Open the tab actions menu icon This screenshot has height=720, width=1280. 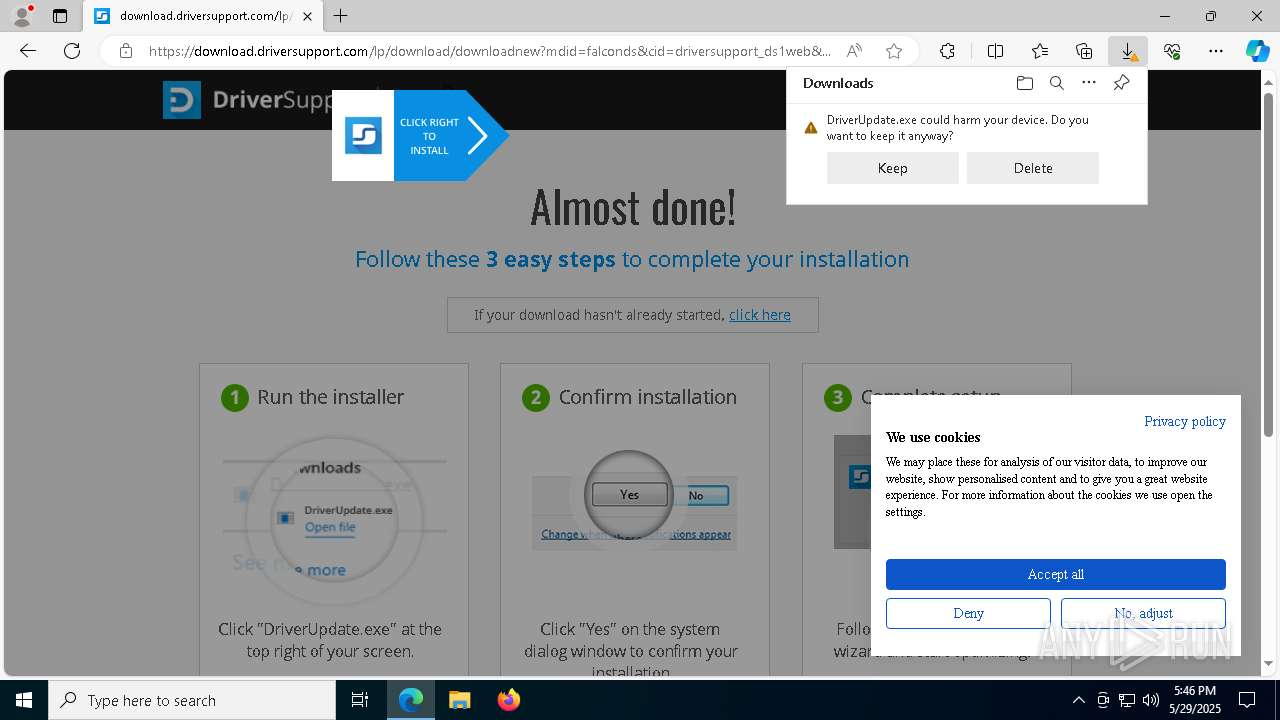(60, 16)
